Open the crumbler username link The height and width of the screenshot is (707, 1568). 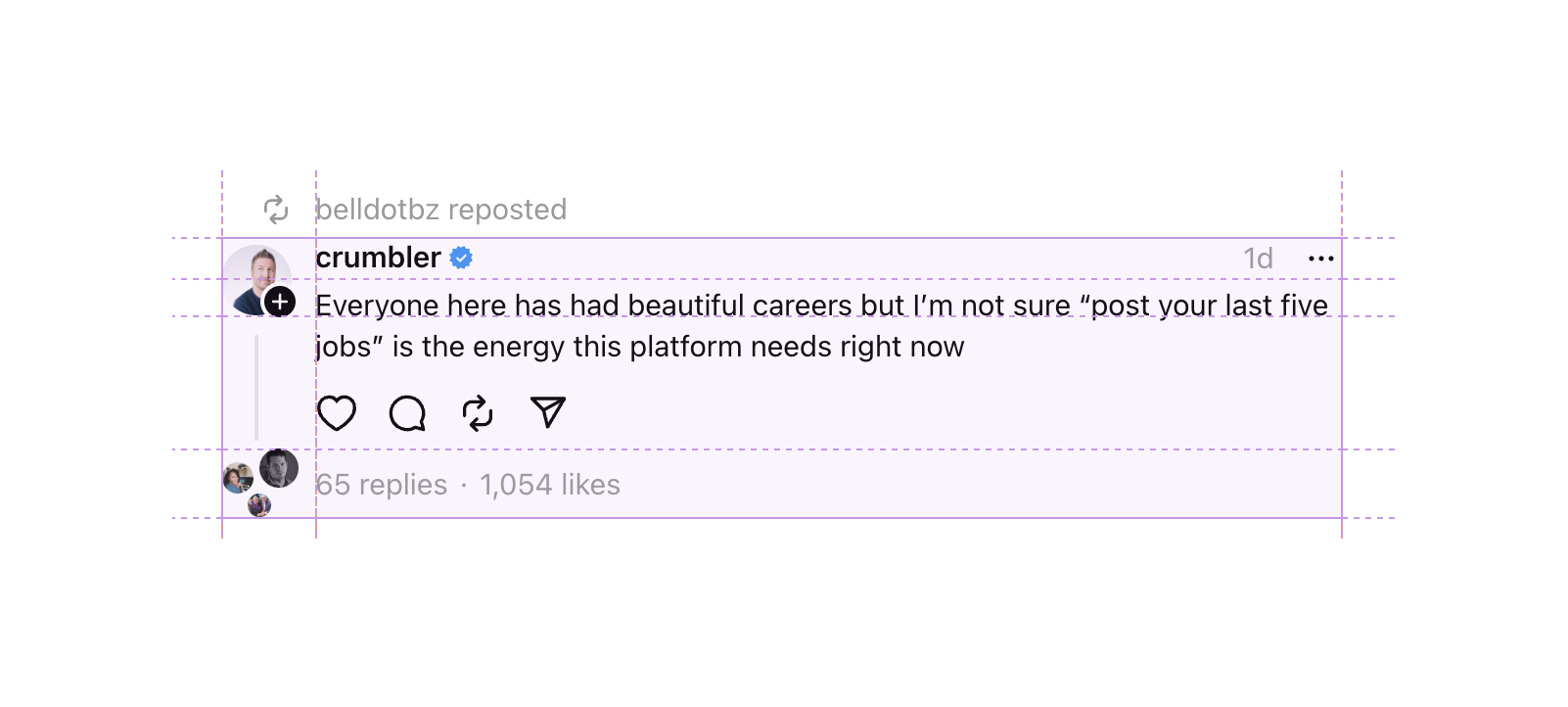(378, 258)
